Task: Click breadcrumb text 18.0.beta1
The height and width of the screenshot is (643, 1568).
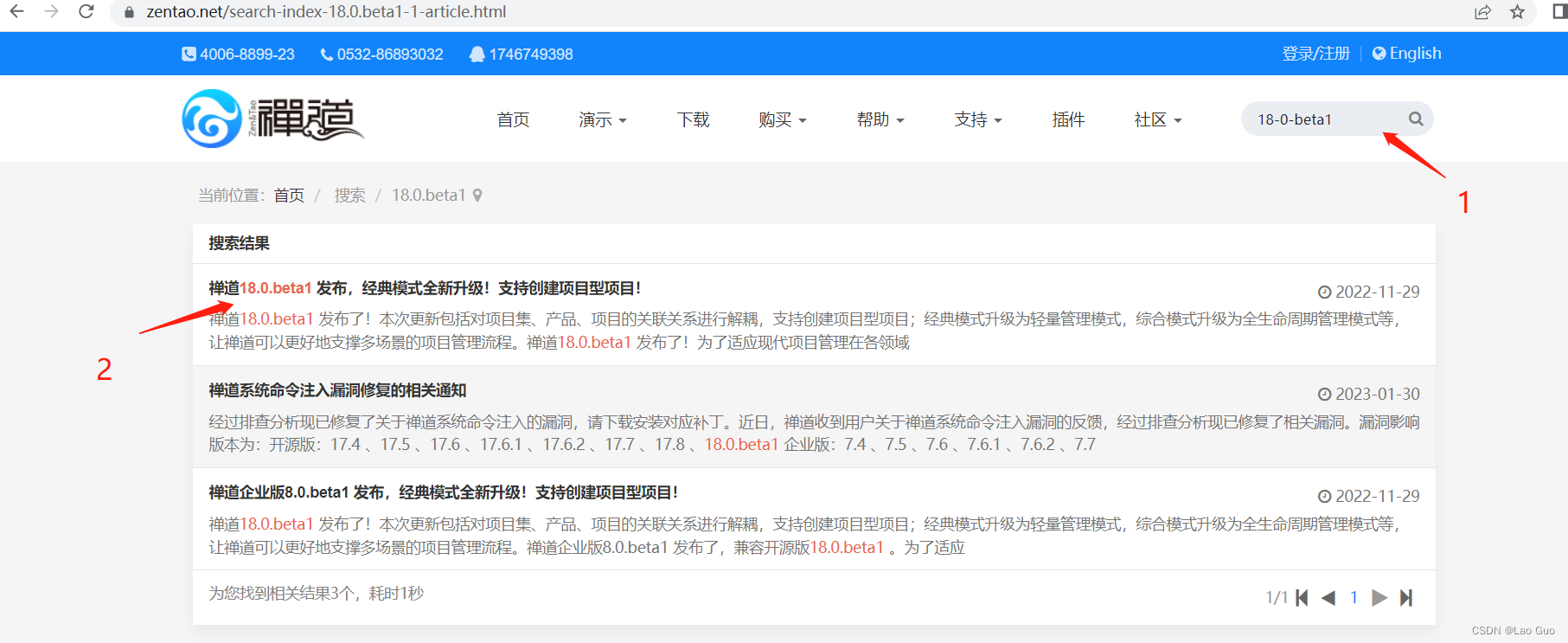Action: click(x=429, y=196)
